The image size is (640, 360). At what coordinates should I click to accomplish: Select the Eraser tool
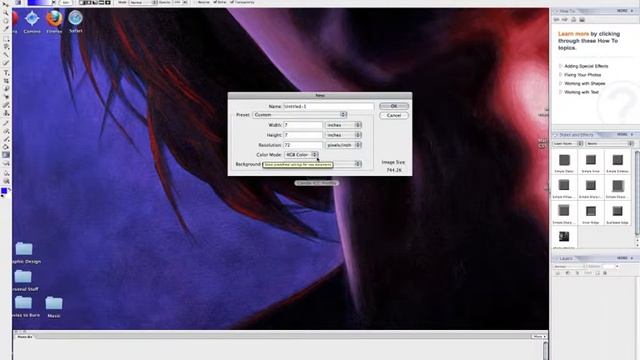click(6, 131)
